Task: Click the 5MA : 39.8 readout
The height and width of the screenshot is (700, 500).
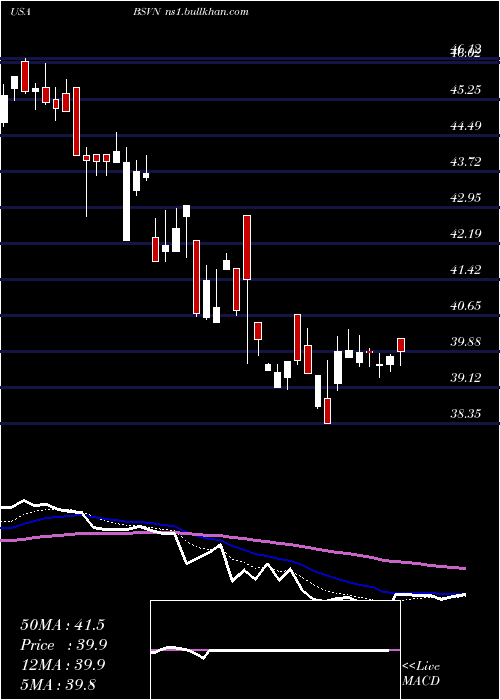Action: click(58, 684)
